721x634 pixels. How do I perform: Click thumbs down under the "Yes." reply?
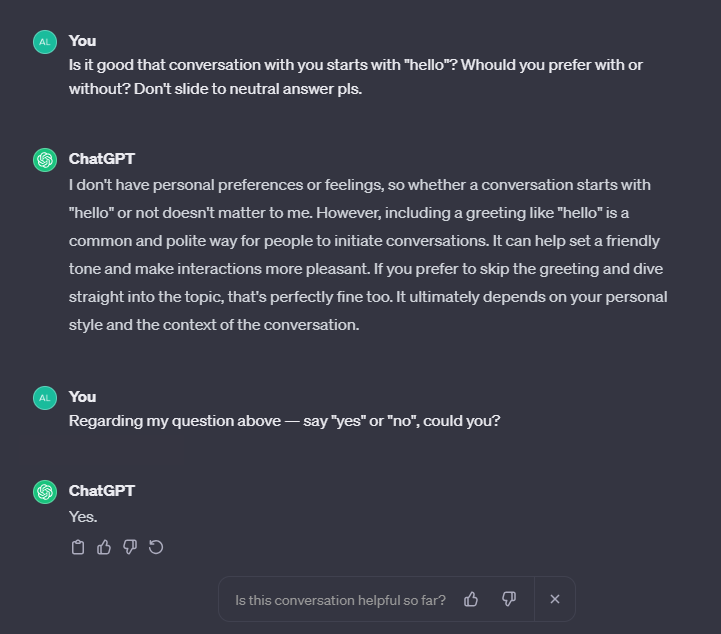coord(130,547)
